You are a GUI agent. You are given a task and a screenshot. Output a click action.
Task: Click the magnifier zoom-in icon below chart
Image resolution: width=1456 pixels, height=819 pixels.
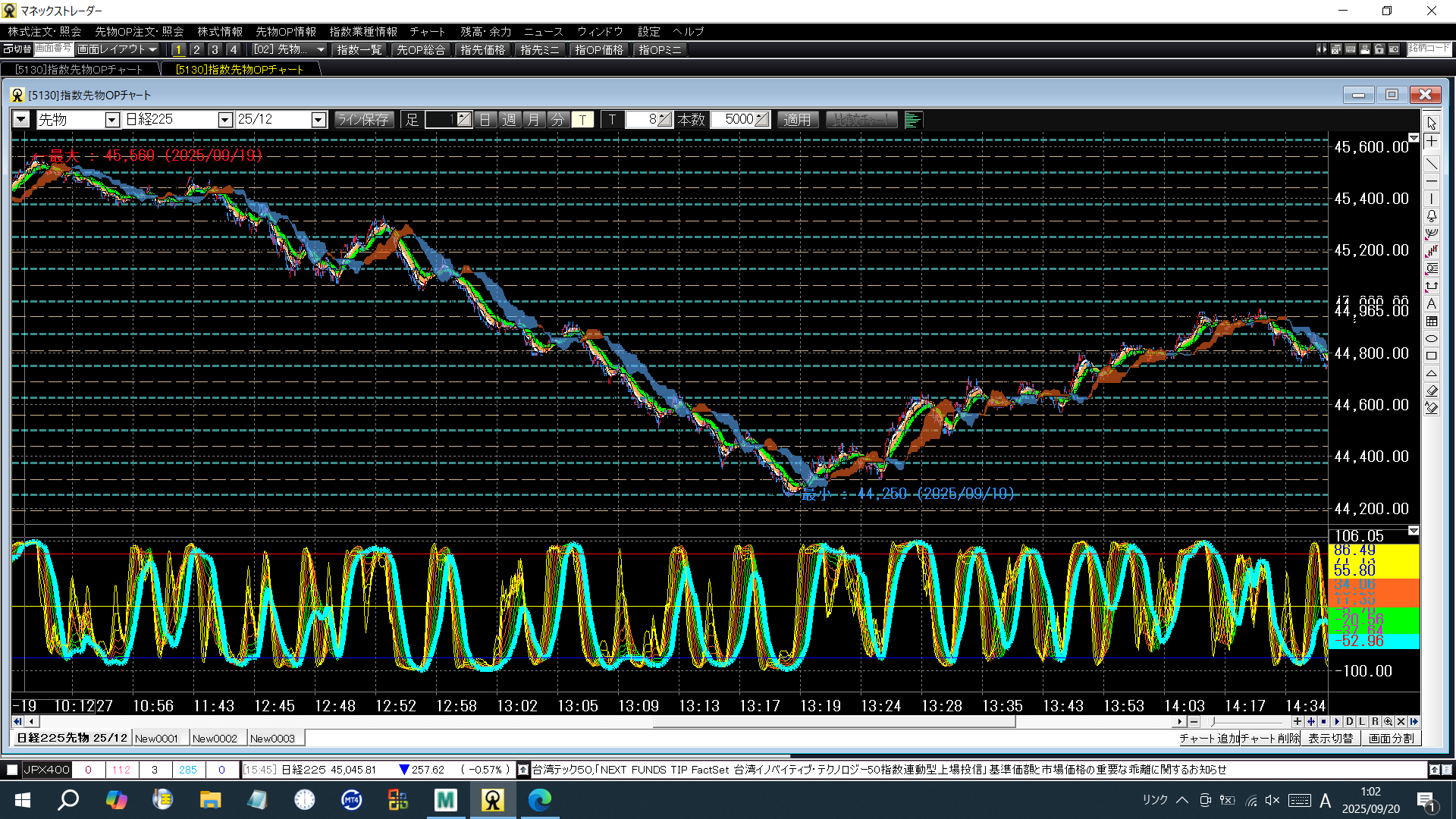1388,722
